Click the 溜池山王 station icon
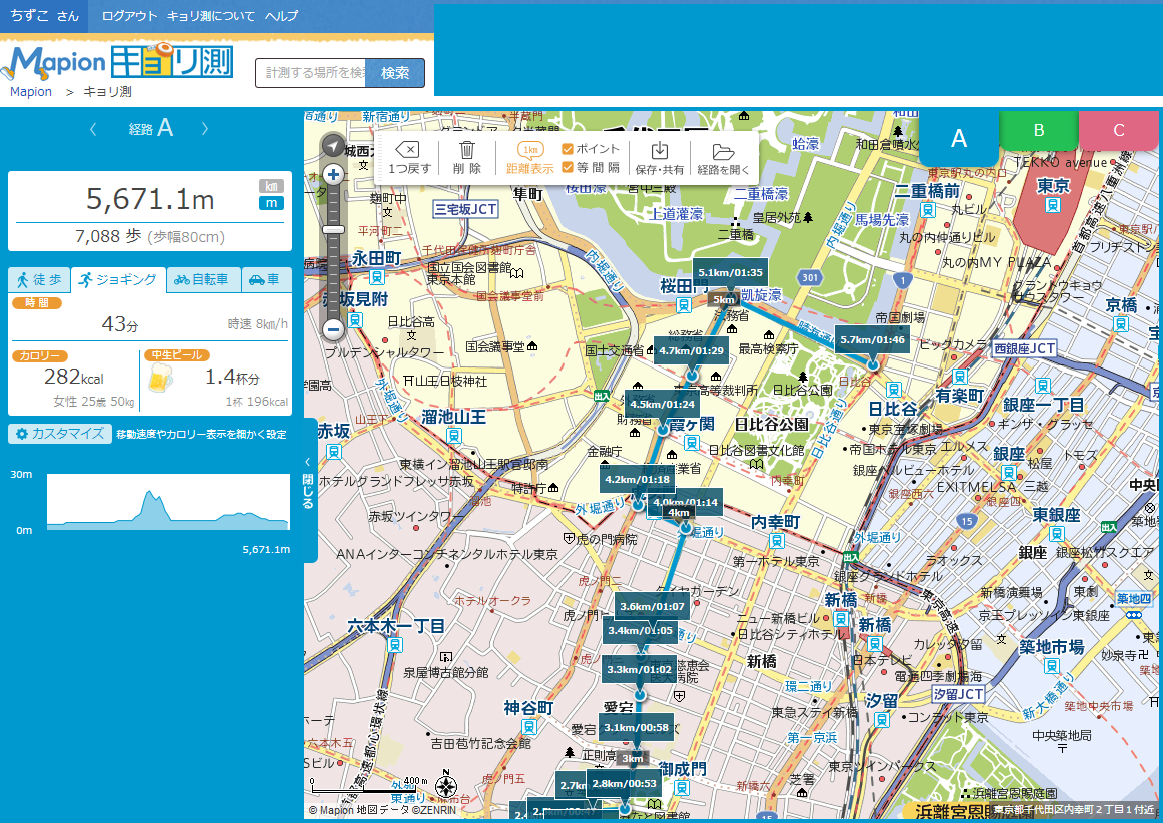This screenshot has width=1163, height=823. point(454,436)
